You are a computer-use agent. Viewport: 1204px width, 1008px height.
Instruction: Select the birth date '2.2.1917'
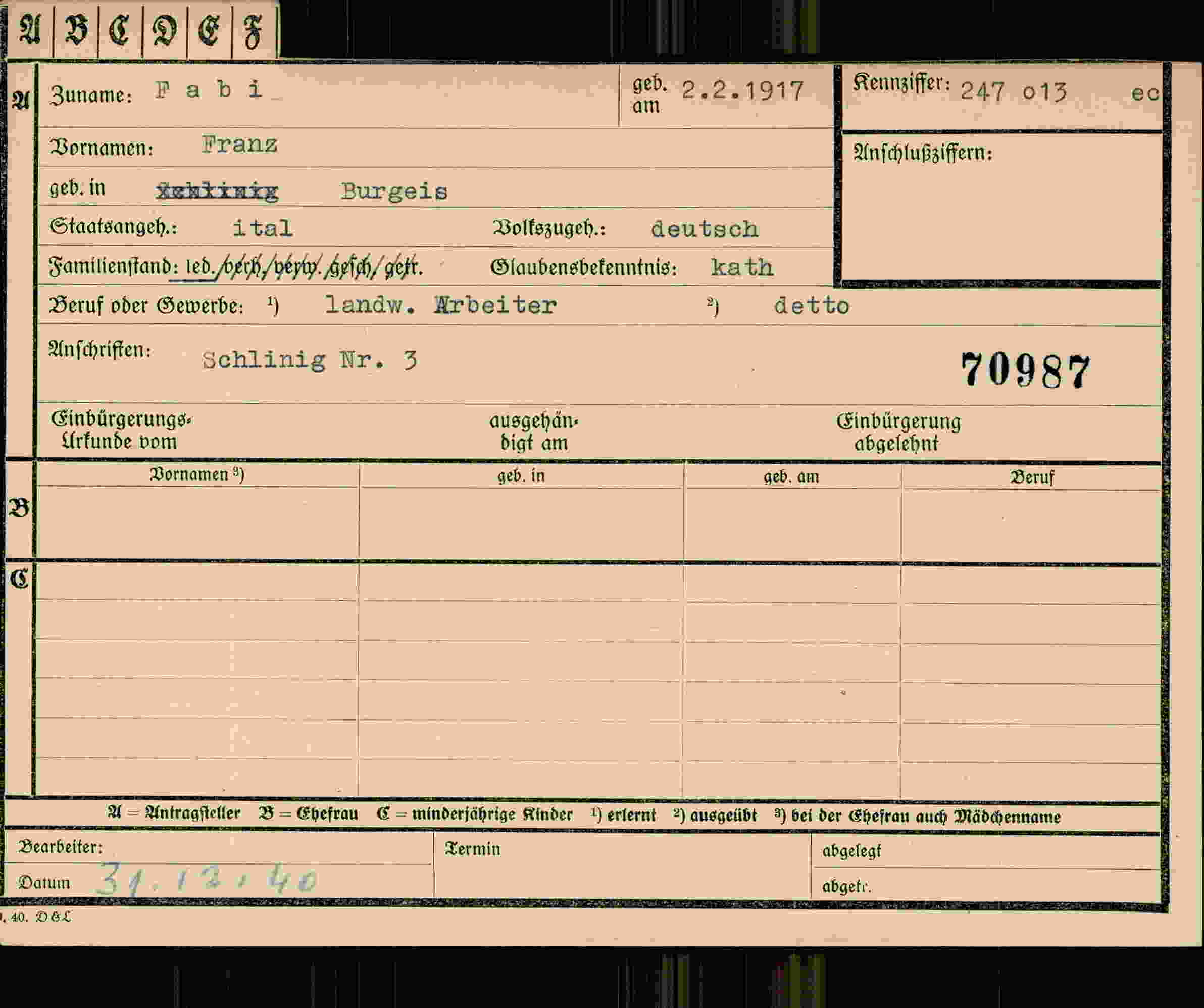tap(742, 91)
